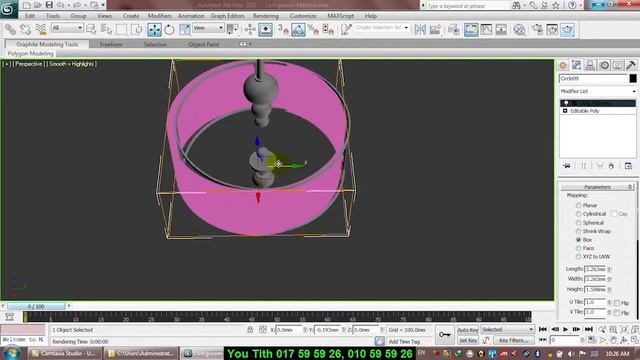Click the Set Keys large key icon

click(444, 334)
